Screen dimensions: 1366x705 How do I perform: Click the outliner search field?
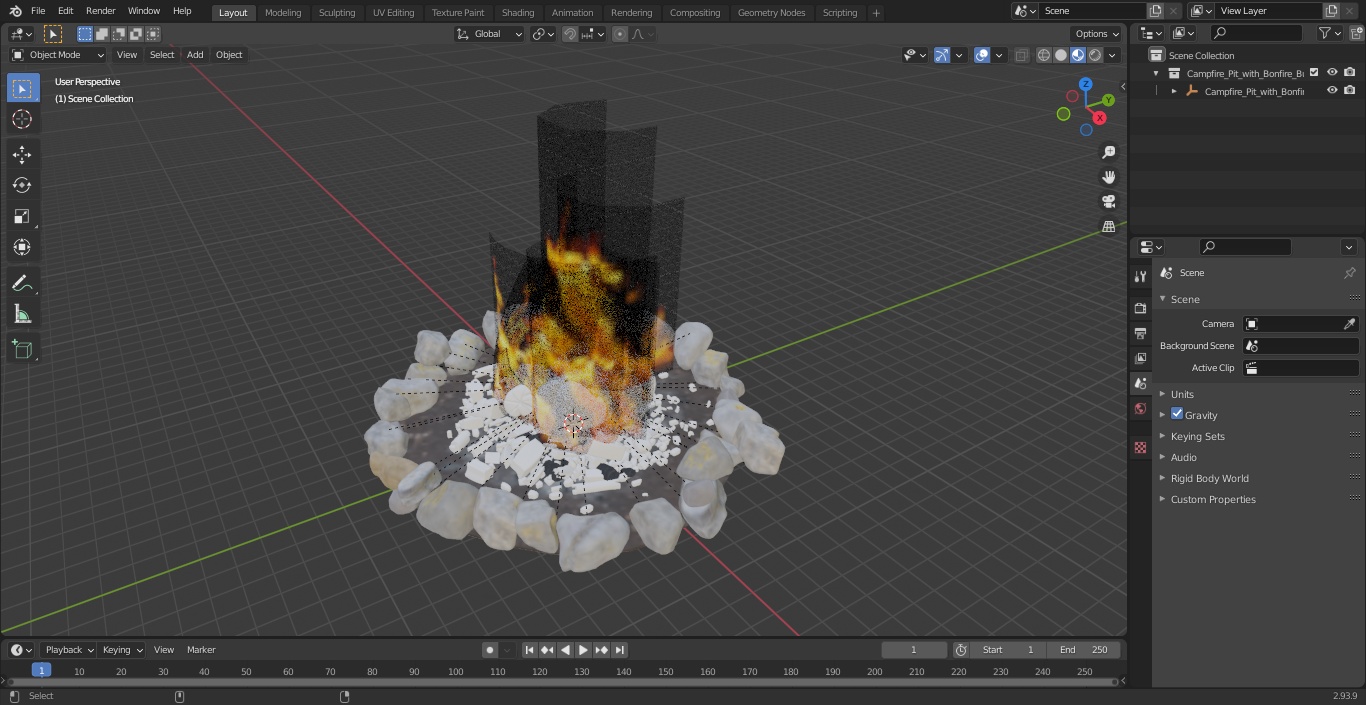click(x=1256, y=33)
